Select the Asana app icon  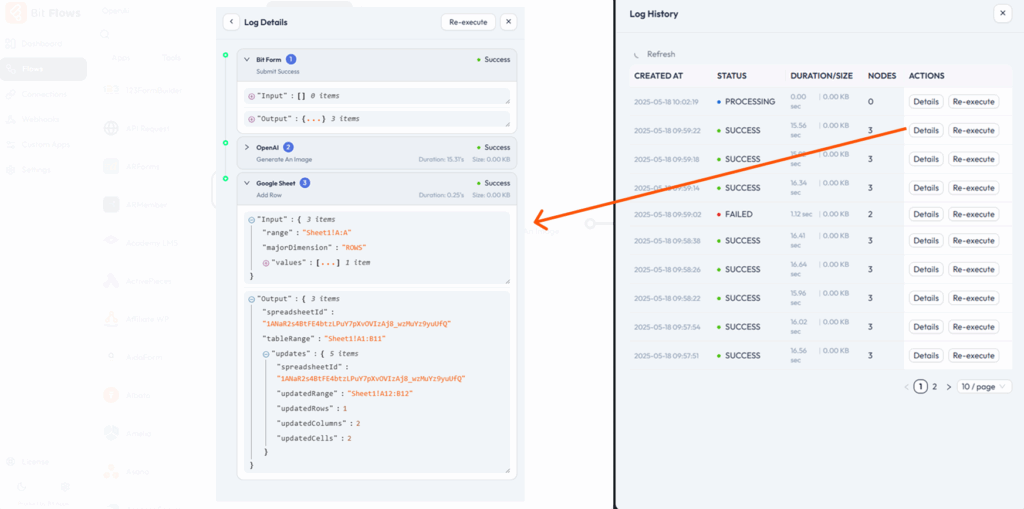[x=111, y=470]
